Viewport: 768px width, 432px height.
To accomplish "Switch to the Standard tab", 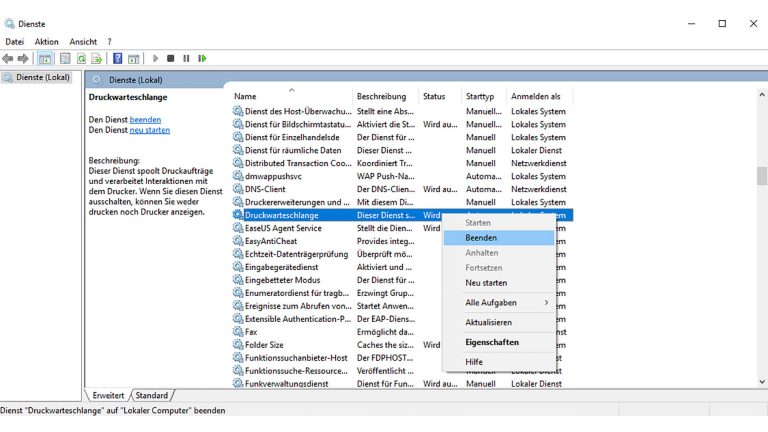I will pos(151,395).
